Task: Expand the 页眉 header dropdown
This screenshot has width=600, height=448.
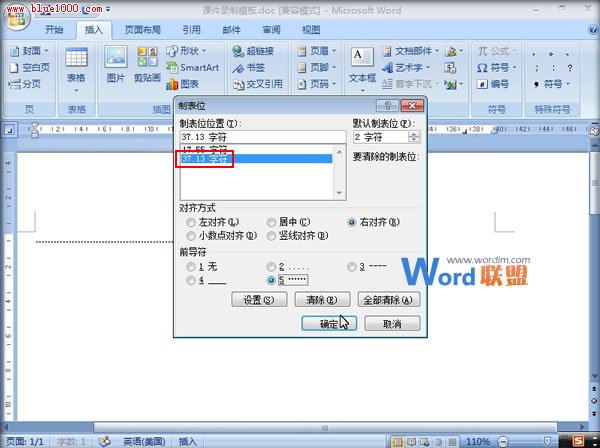Action: [317, 51]
